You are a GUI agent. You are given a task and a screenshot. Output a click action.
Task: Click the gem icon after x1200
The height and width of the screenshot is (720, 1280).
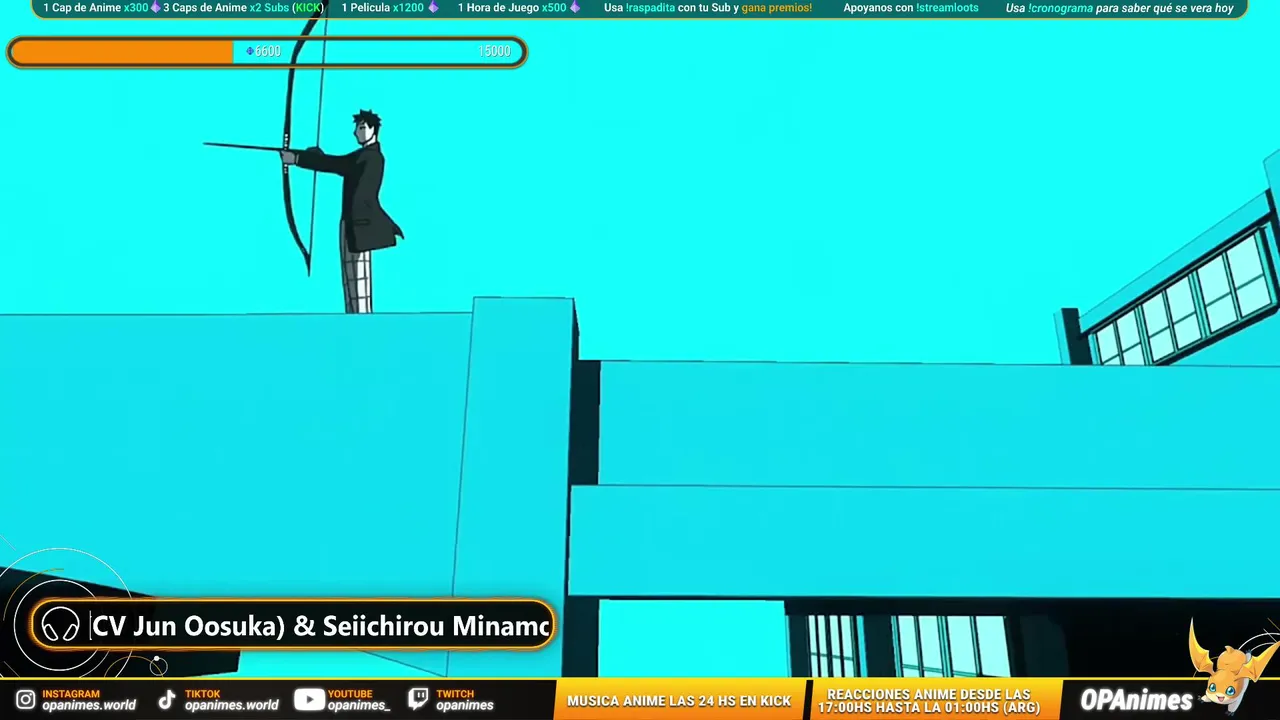coord(432,8)
